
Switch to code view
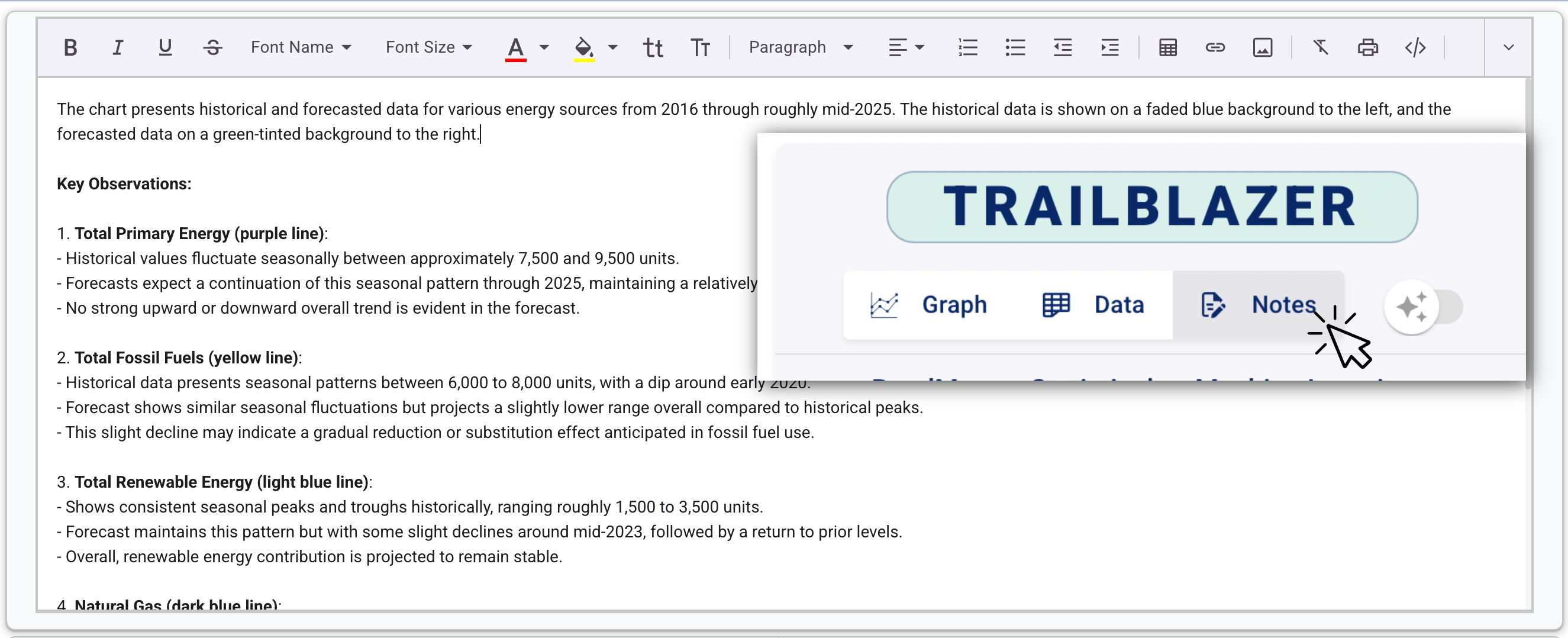point(1415,47)
